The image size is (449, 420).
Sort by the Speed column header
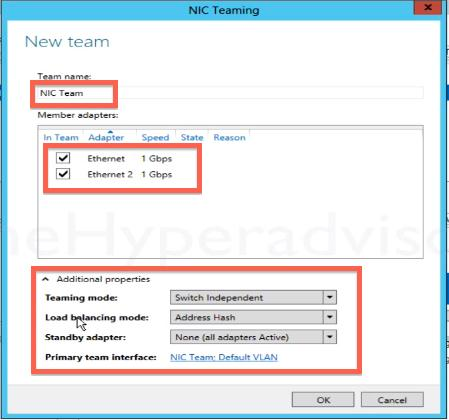click(155, 137)
